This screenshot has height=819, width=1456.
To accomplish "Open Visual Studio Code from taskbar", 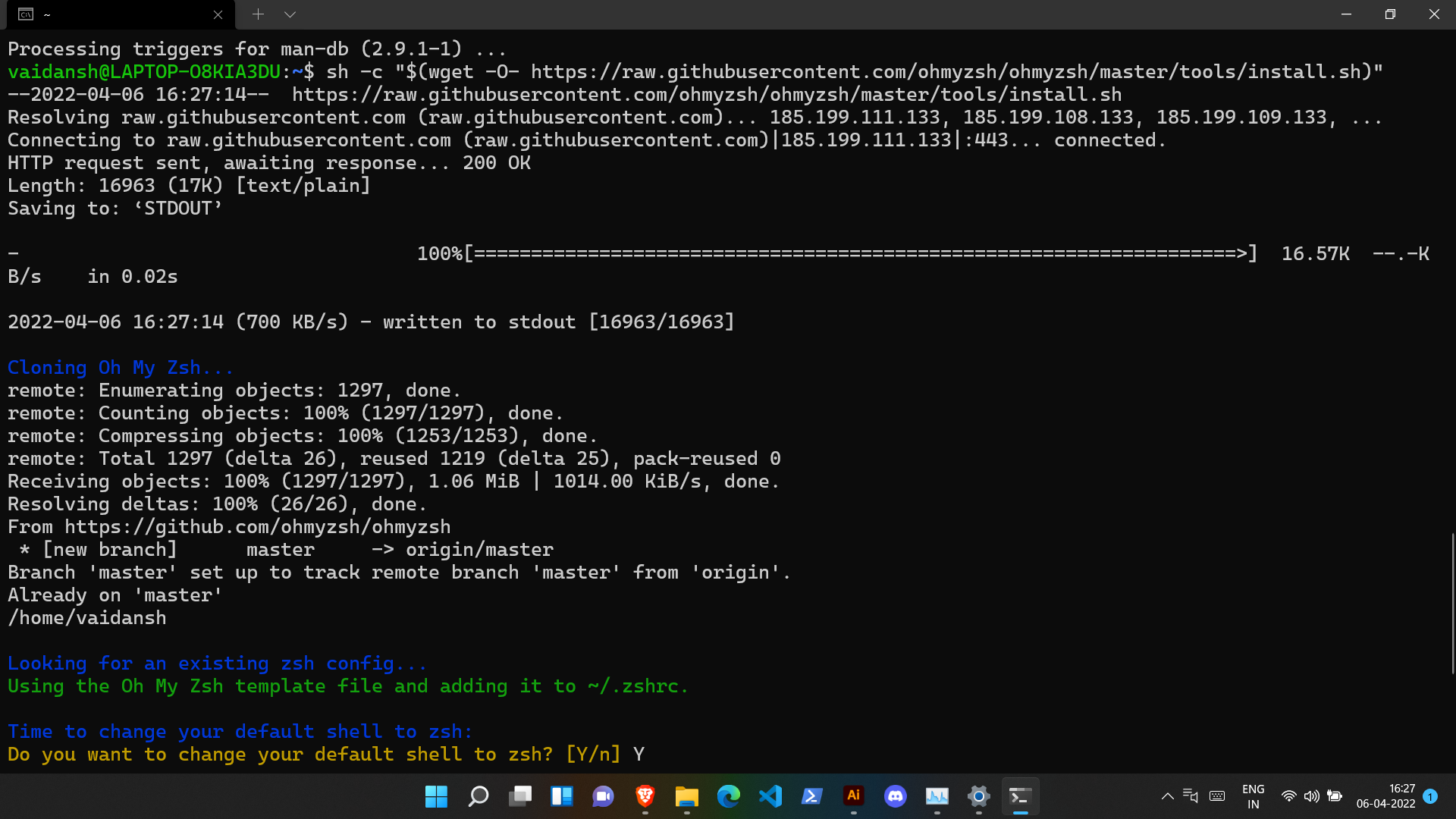I will click(770, 796).
